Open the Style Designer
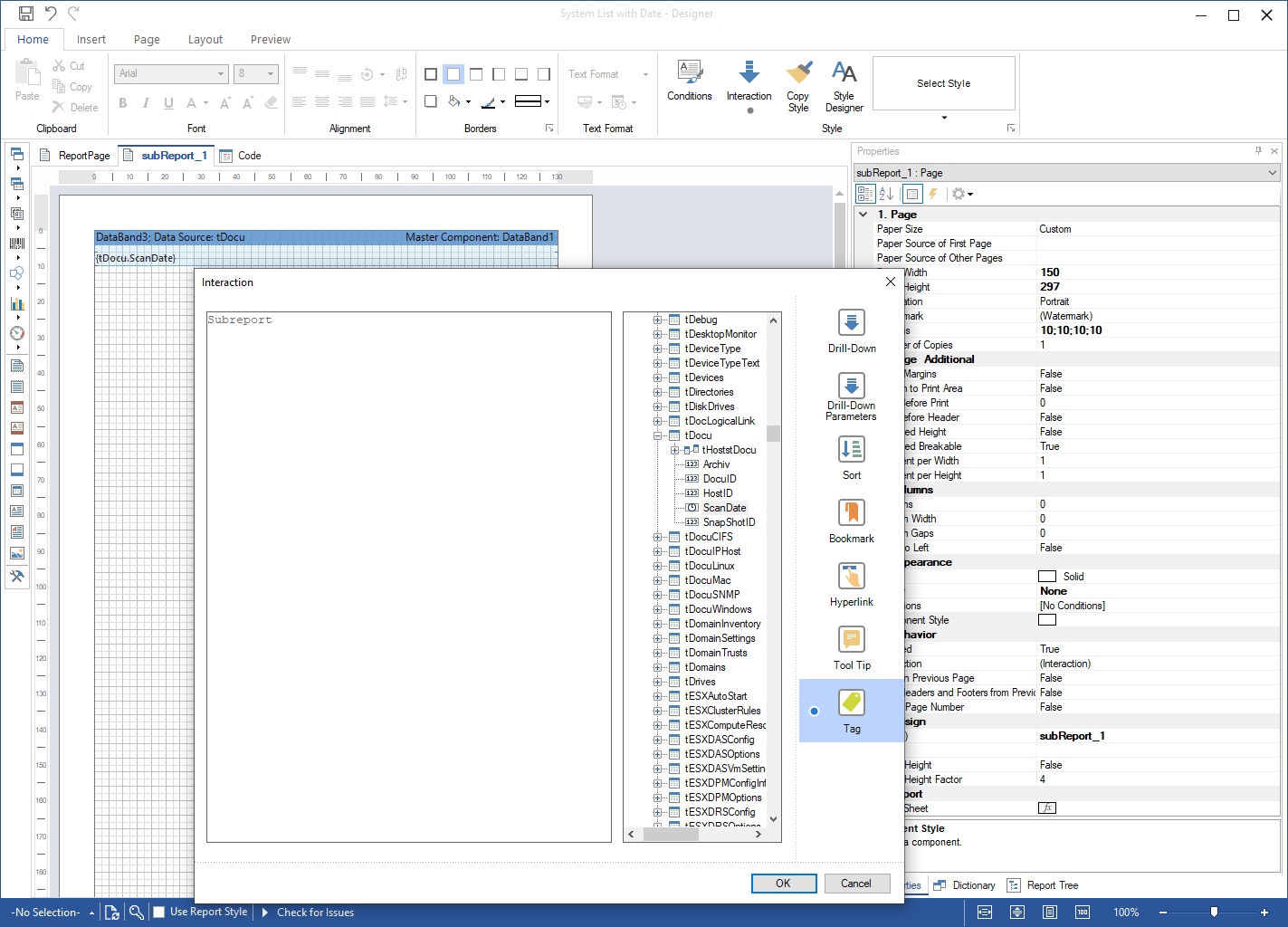Viewport: 1288px width, 927px height. 844,86
